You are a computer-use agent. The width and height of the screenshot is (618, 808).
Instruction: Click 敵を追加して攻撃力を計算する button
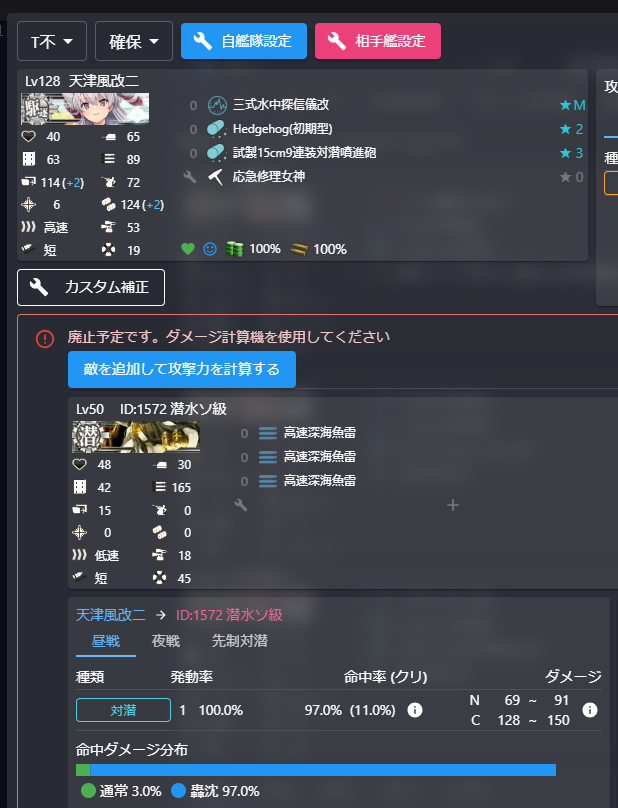(x=182, y=369)
